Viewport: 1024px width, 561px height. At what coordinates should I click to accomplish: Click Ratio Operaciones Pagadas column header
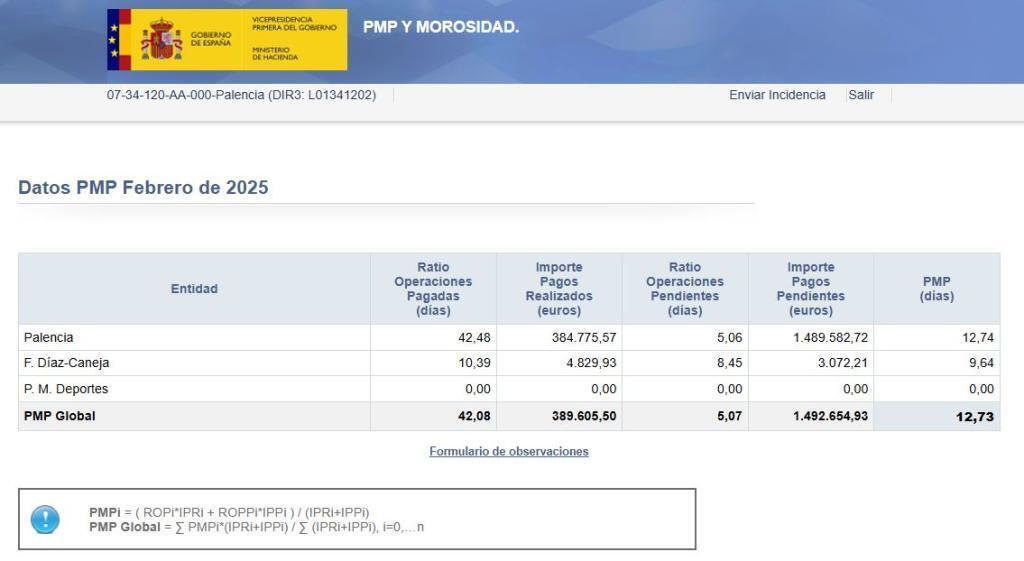click(433, 289)
